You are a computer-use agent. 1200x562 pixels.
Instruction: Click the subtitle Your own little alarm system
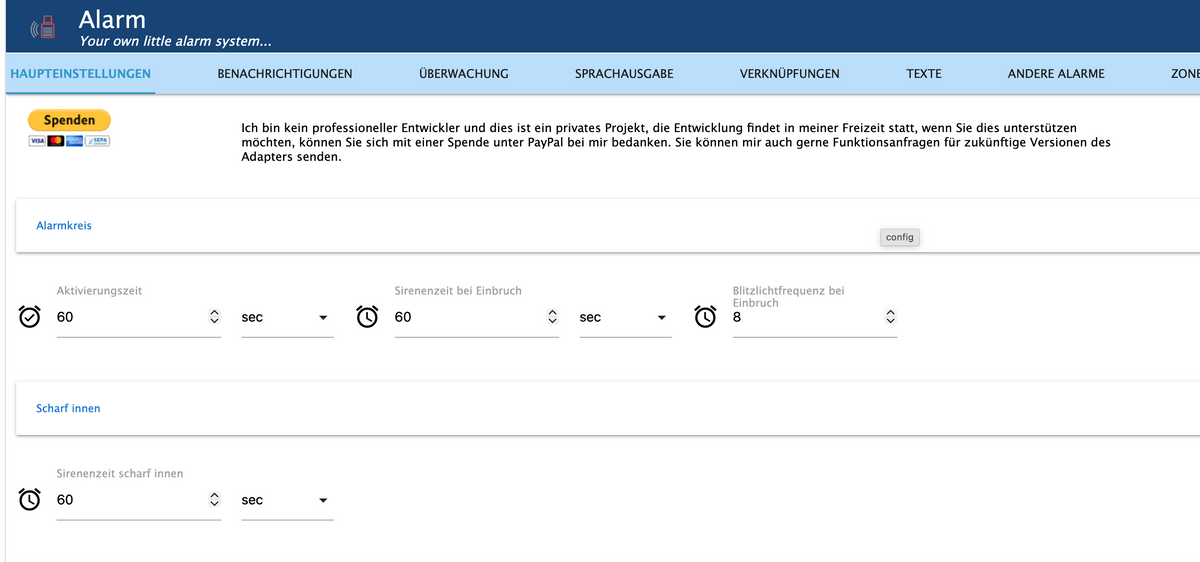tap(175, 42)
